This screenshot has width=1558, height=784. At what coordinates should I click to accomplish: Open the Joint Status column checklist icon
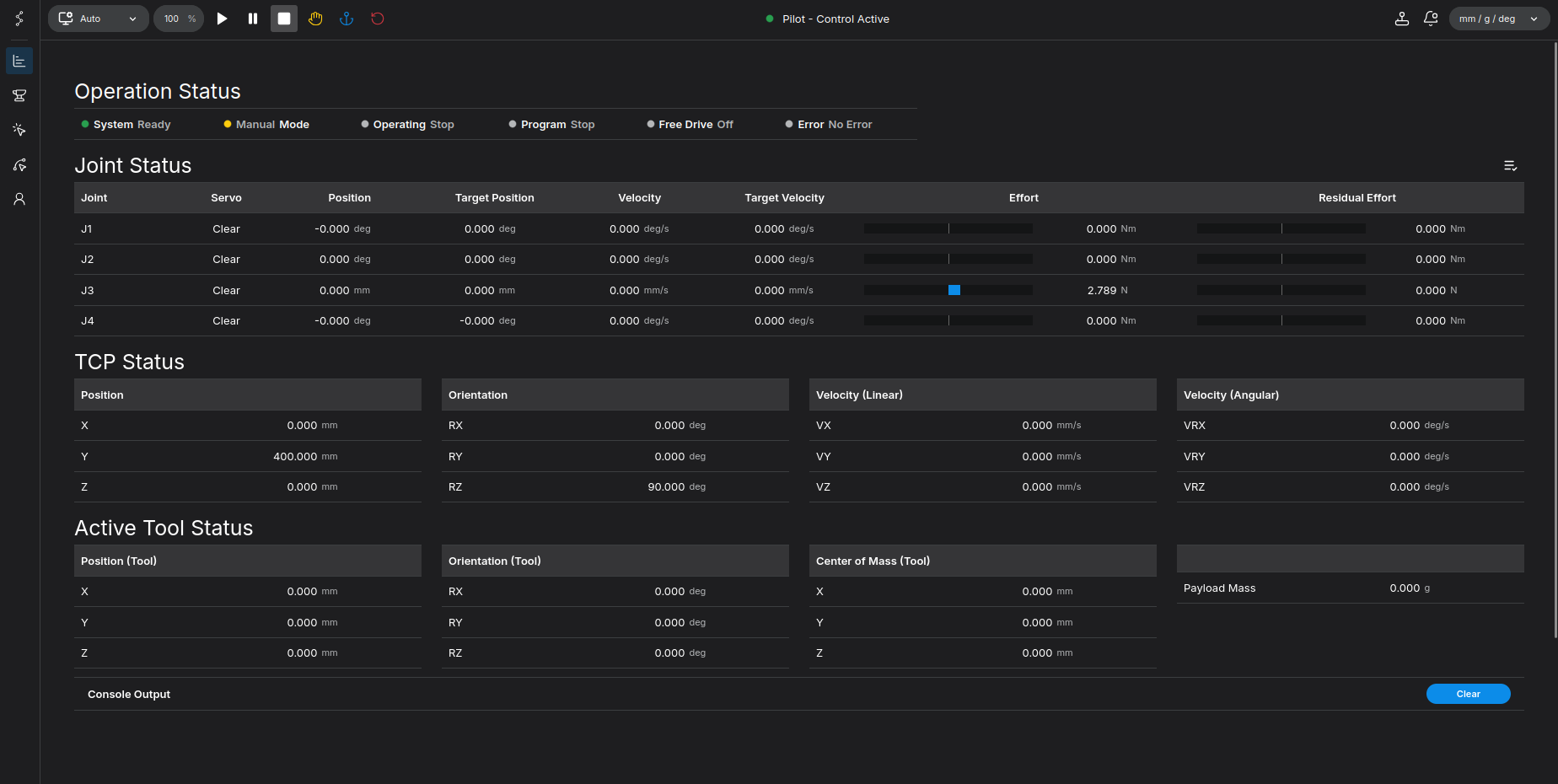pyautogui.click(x=1510, y=166)
